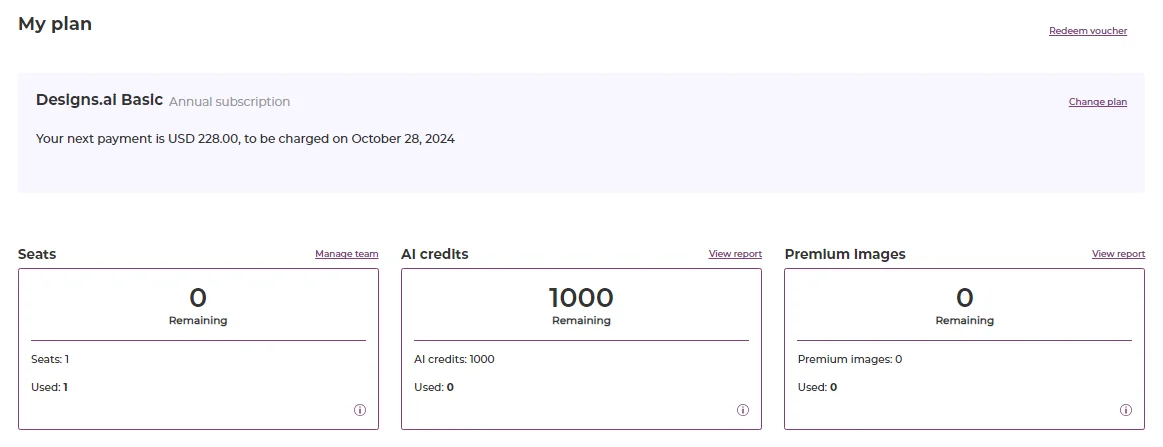The height and width of the screenshot is (447, 1163).
Task: Click the Seats: 1 line
Action: pos(50,360)
